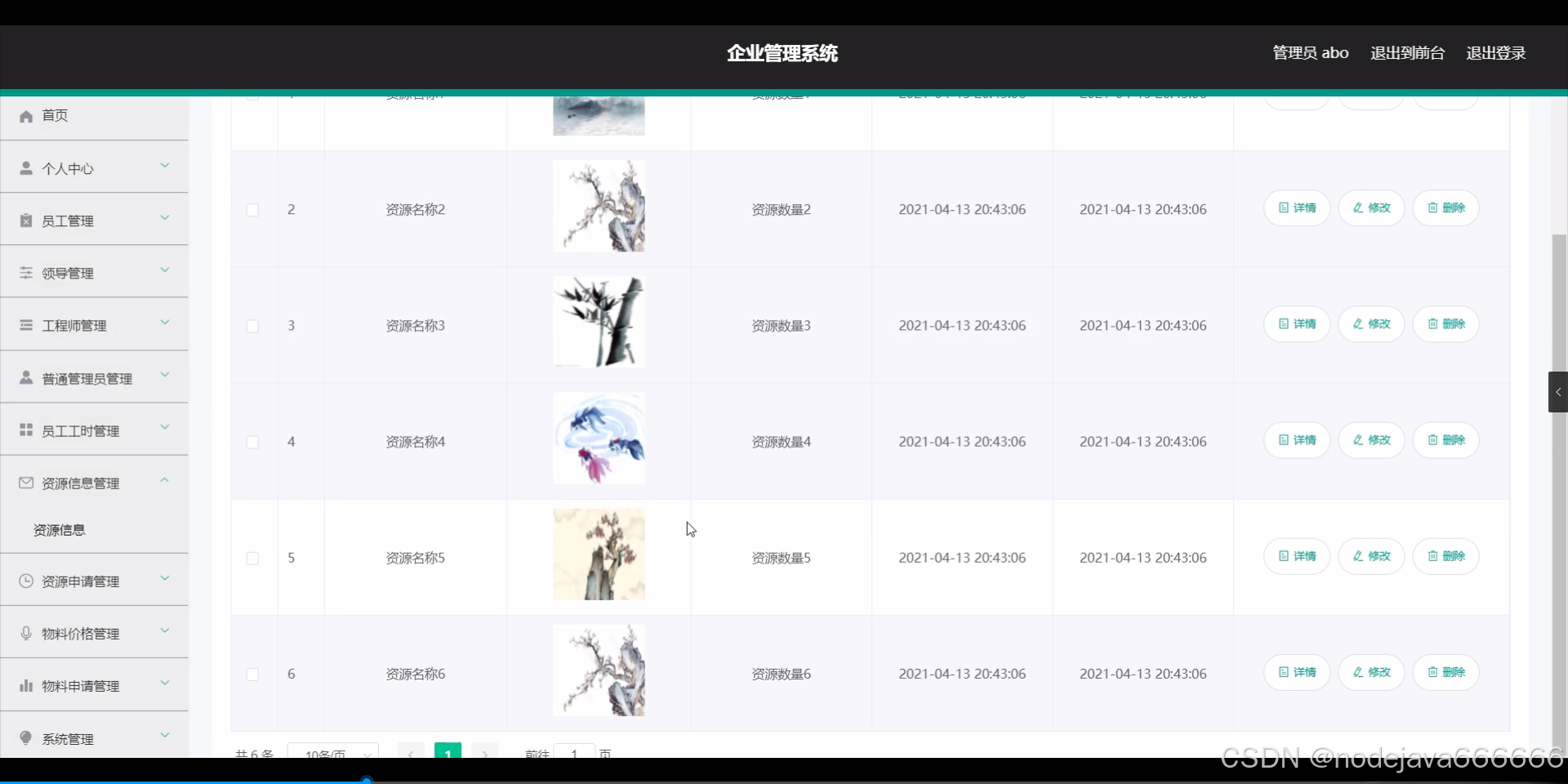Click 修改 for 资源名称6

pos(1371,672)
